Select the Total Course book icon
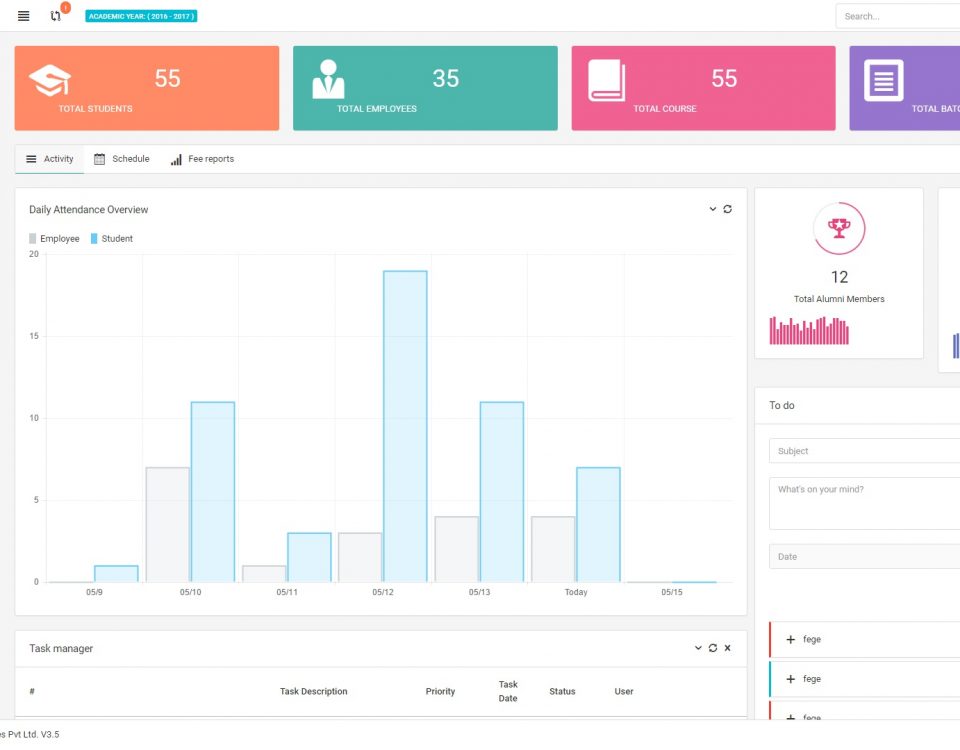This screenshot has height=750, width=960. (x=605, y=80)
